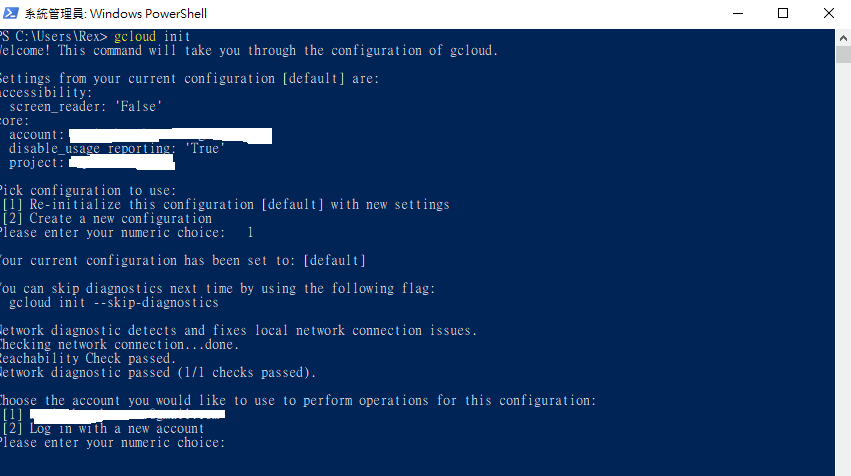Image resolution: width=851 pixels, height=476 pixels.
Task: Close the Windows PowerShell window
Action: (828, 13)
